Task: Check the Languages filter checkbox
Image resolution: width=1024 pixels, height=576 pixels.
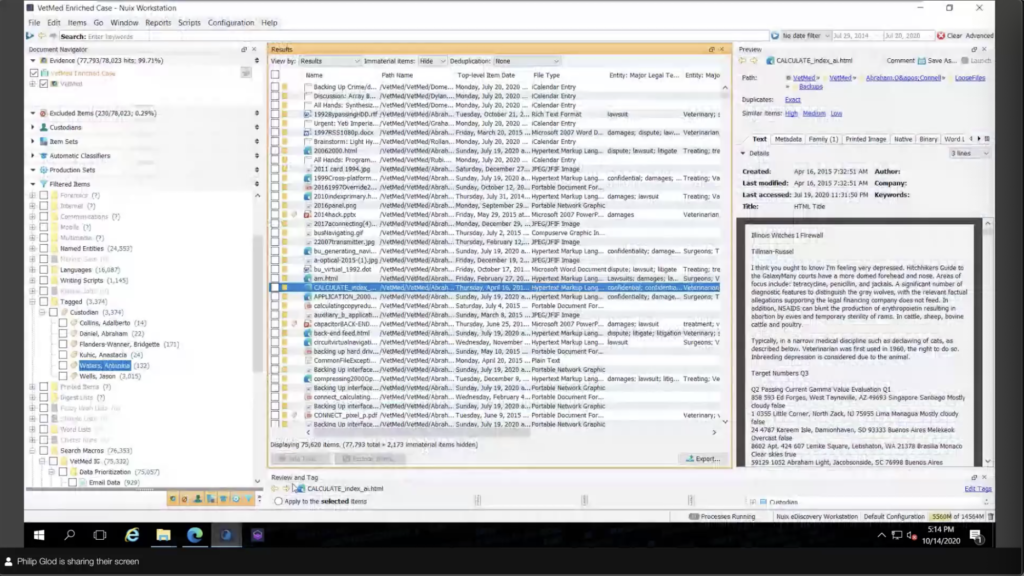Action: (44, 270)
